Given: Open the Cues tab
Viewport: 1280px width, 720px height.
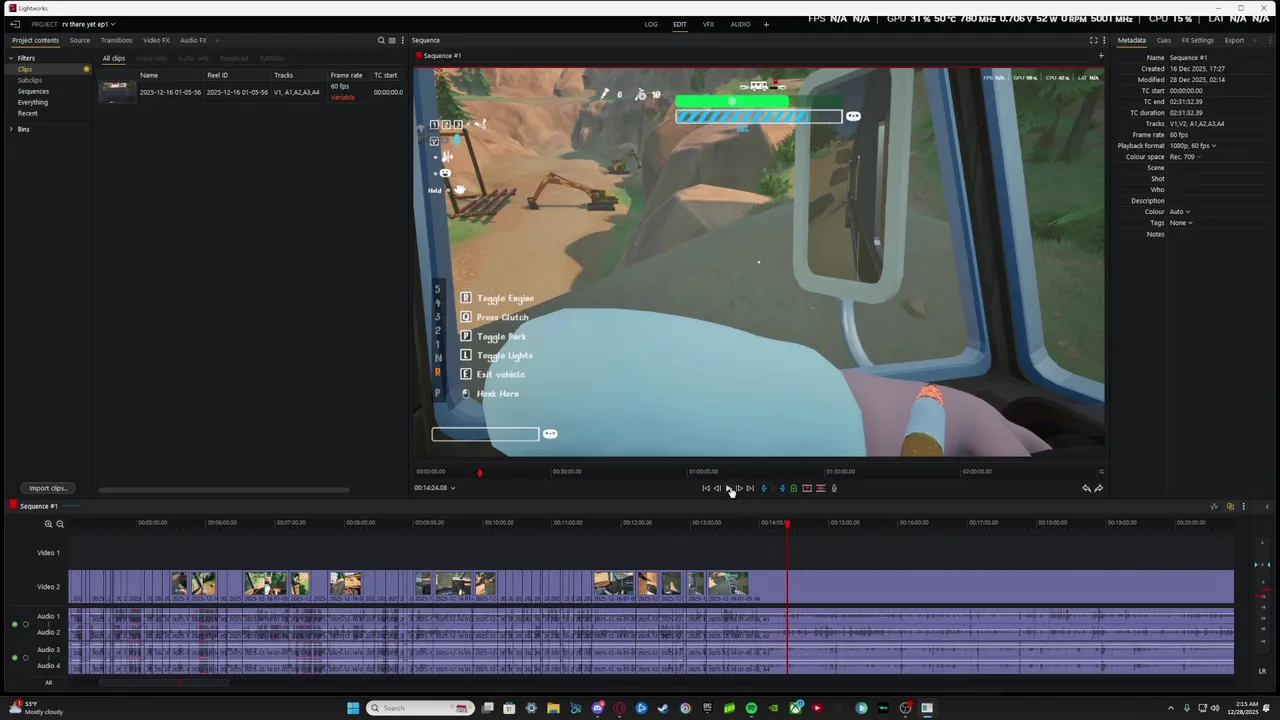Looking at the screenshot, I should point(1164,40).
